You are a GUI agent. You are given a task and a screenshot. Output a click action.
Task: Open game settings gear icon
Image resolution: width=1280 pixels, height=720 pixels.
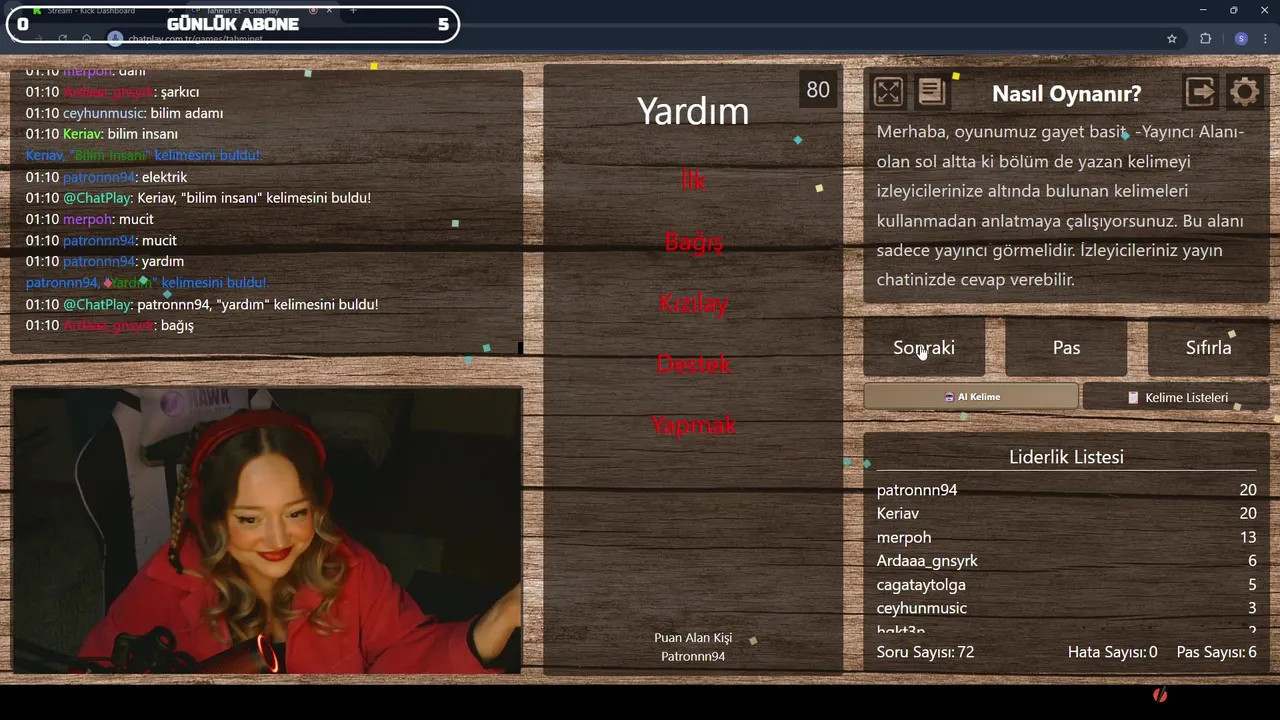coord(1245,92)
